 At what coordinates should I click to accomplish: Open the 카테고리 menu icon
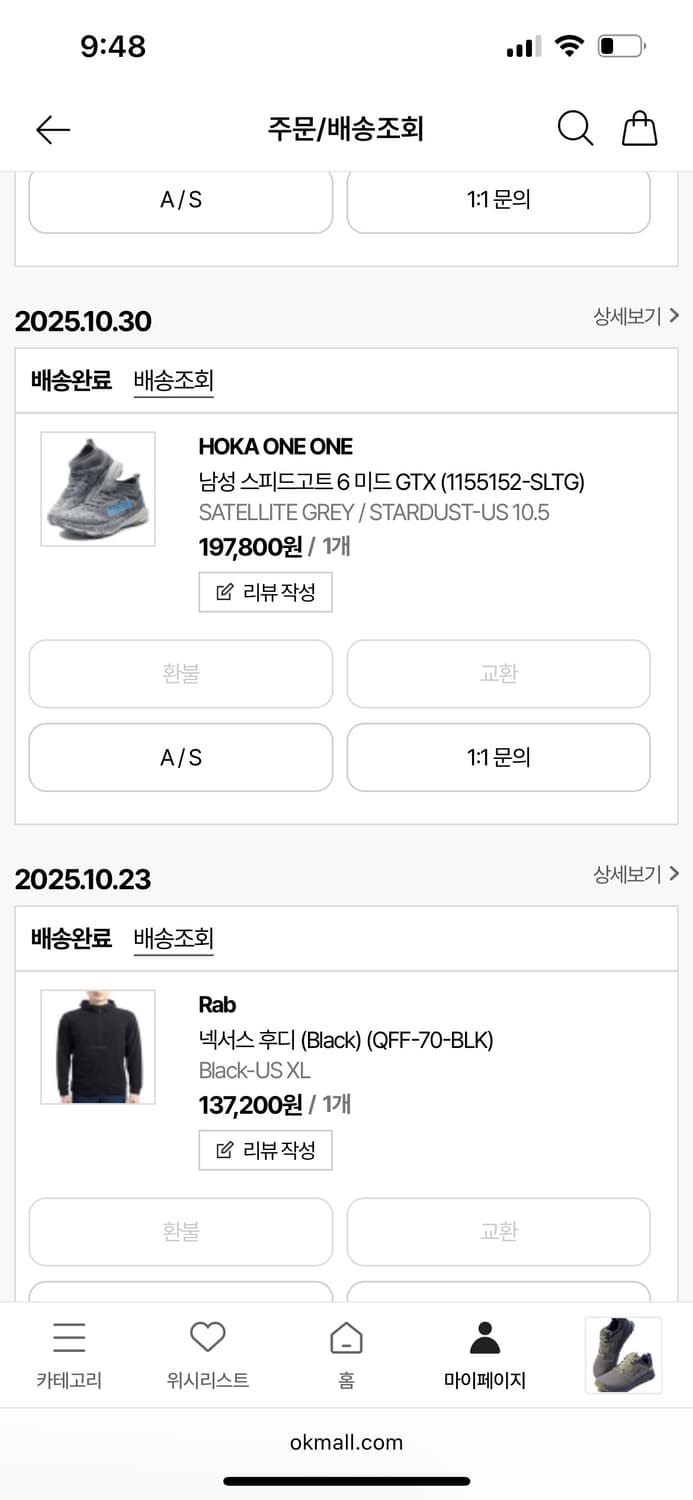pos(69,1338)
